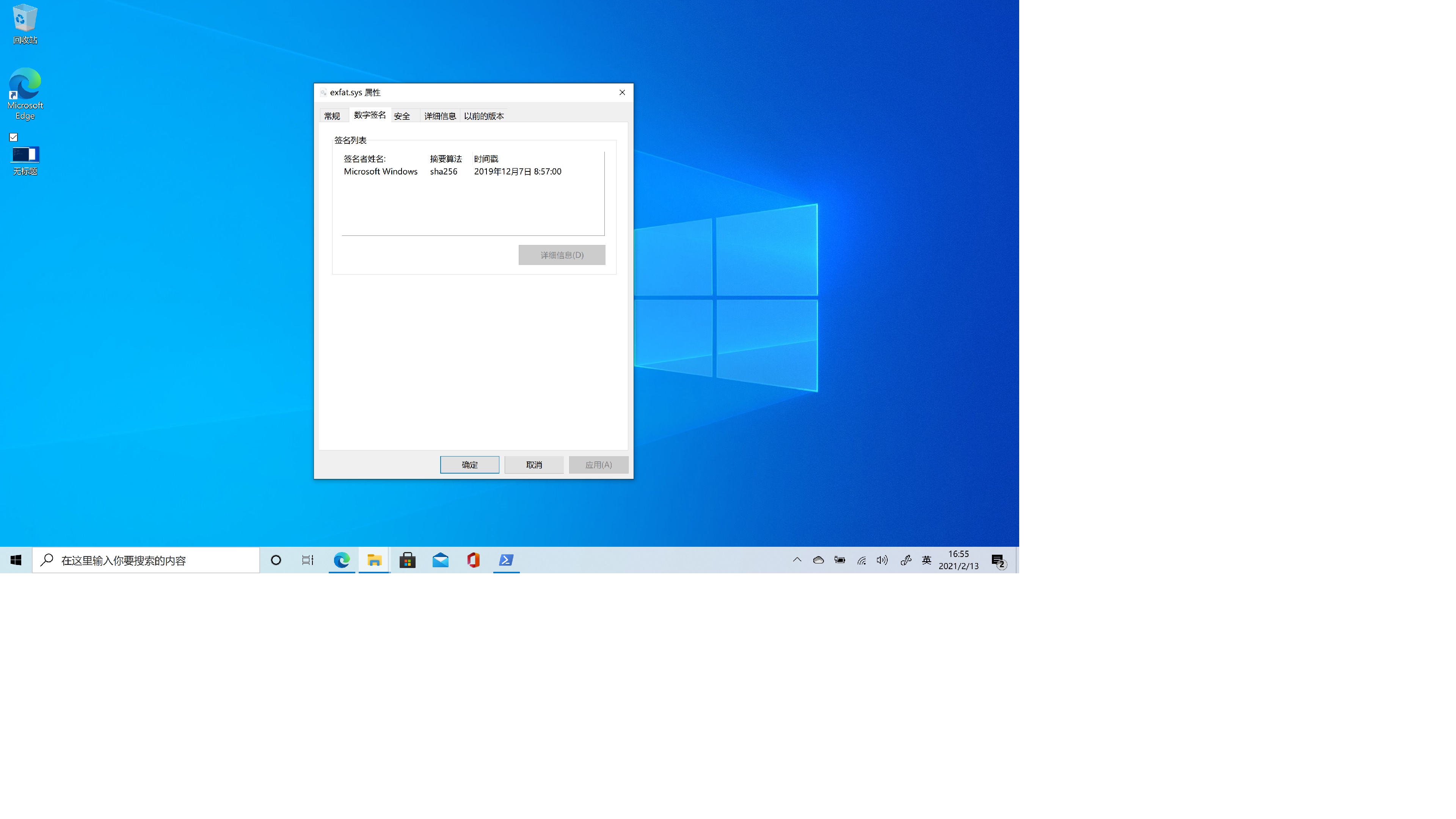
Task: Open the 以前的版本 tab
Action: [x=484, y=116]
